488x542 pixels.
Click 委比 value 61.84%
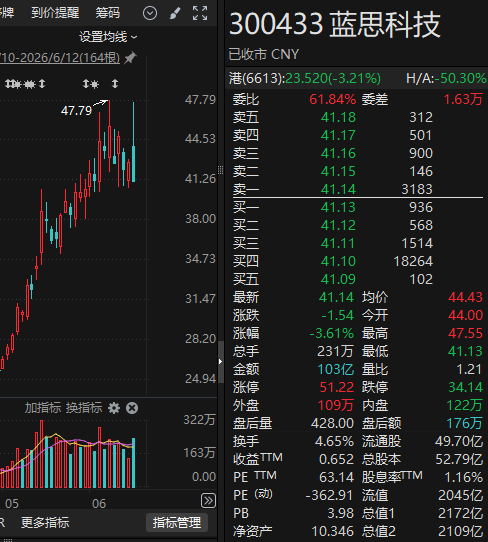pos(332,100)
